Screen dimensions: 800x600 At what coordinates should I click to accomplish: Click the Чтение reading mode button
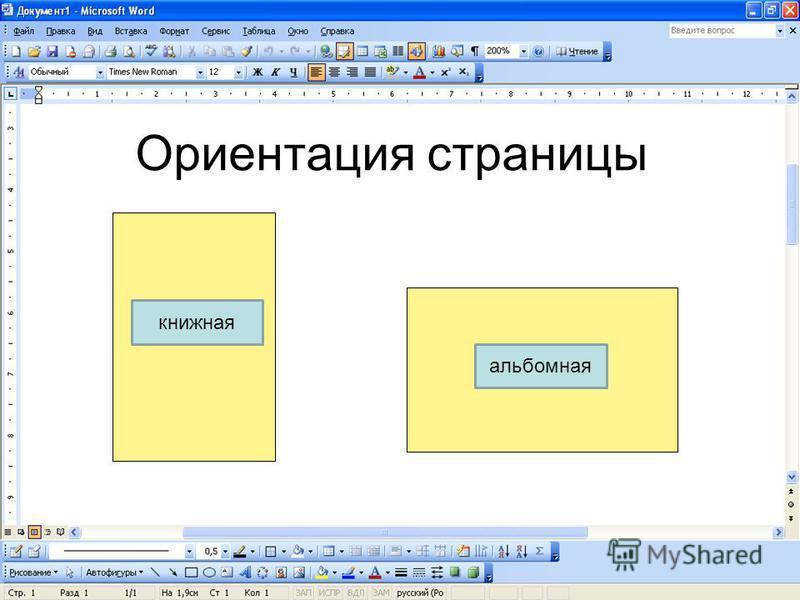click(577, 51)
